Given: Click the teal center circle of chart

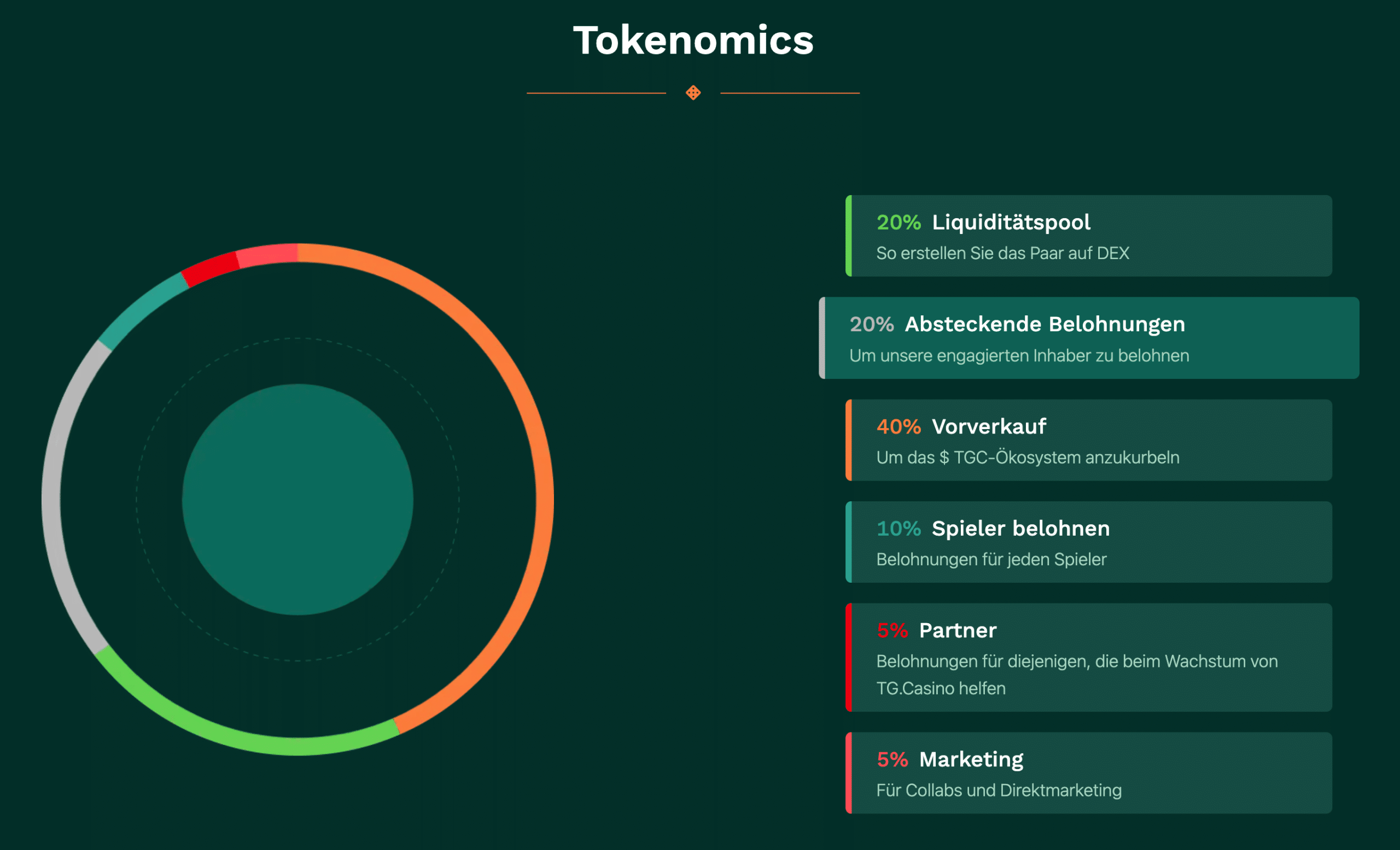Looking at the screenshot, I should click(x=297, y=500).
